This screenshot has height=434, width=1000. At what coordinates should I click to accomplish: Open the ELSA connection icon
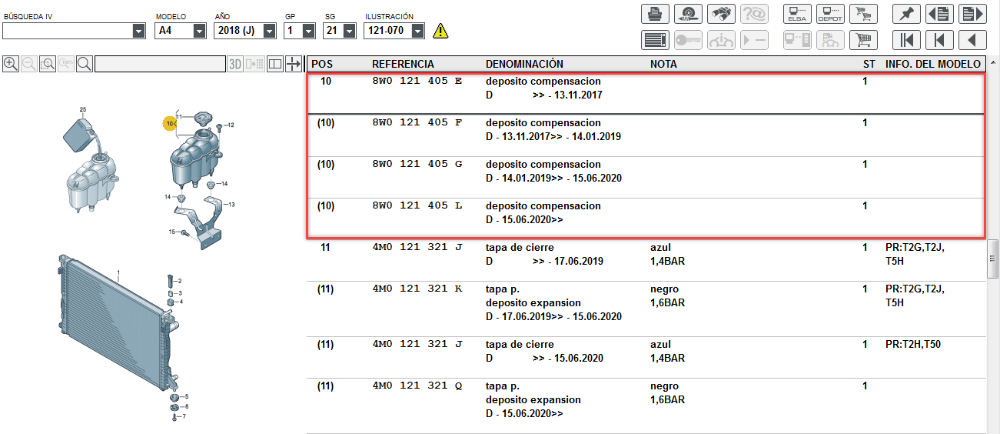pos(798,14)
